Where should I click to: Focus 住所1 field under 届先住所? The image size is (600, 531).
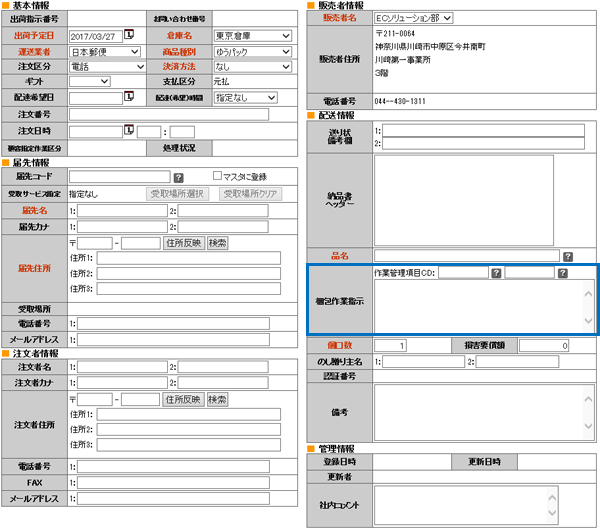click(189, 258)
